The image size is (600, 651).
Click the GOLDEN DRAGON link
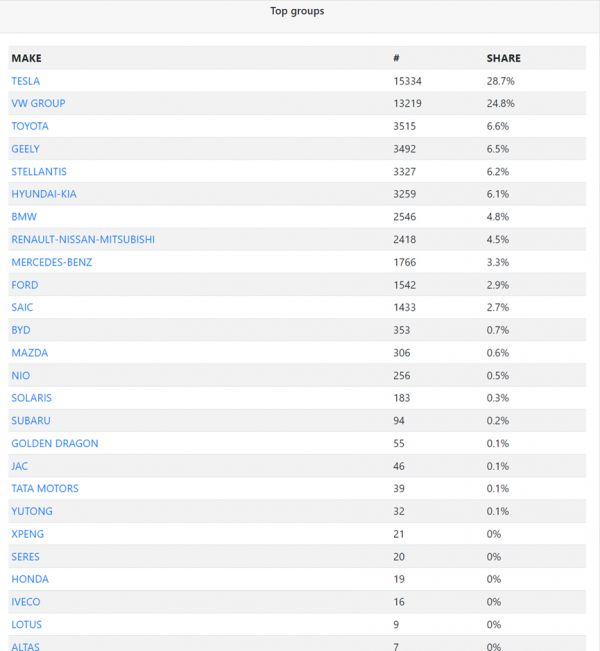[55, 443]
